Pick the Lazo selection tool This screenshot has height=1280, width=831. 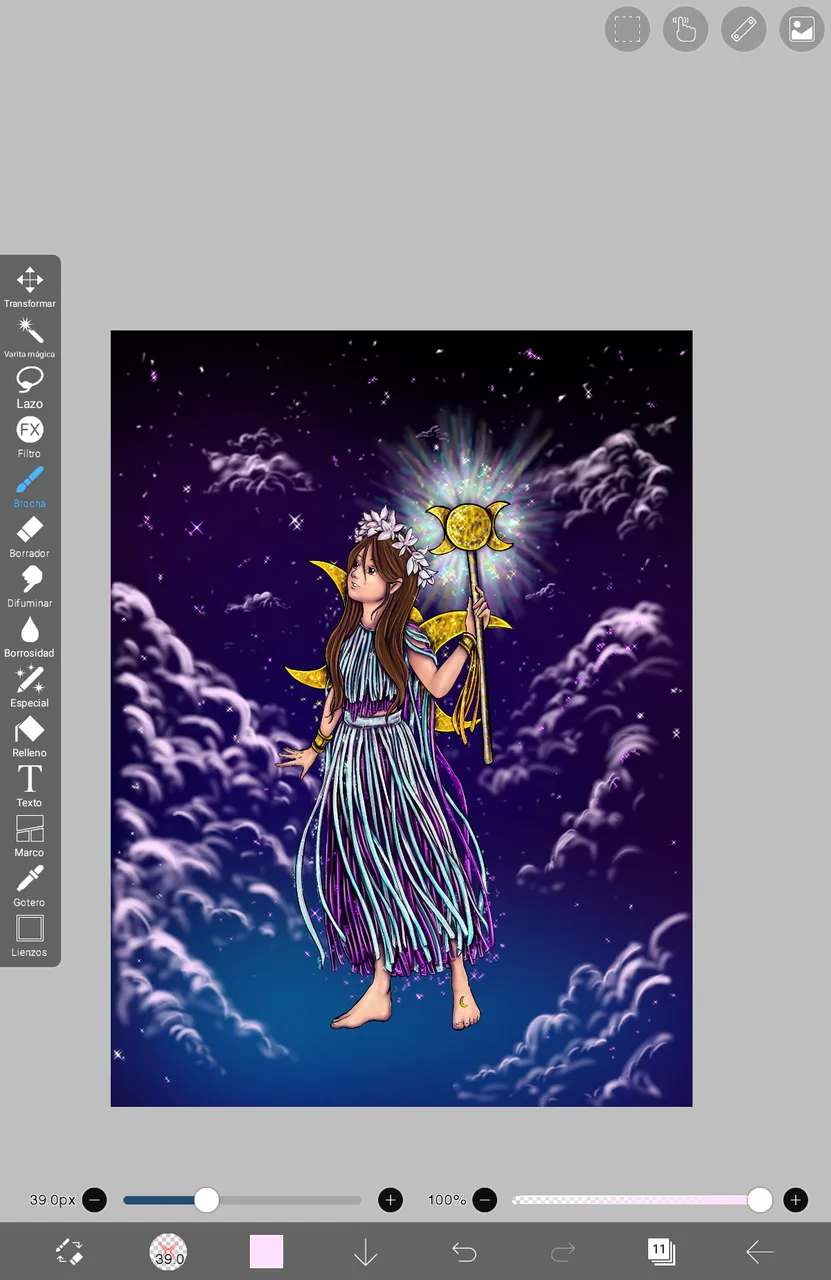tap(29, 386)
